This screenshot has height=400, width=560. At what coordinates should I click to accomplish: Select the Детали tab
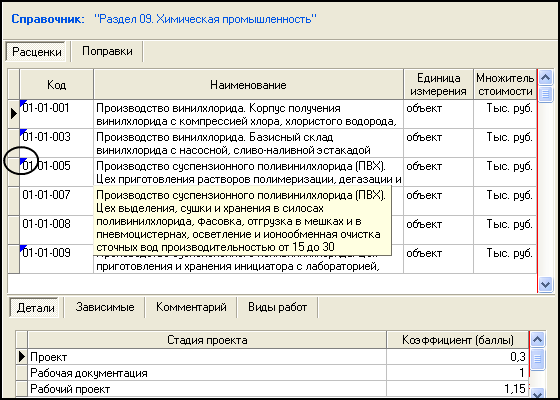tap(36, 308)
